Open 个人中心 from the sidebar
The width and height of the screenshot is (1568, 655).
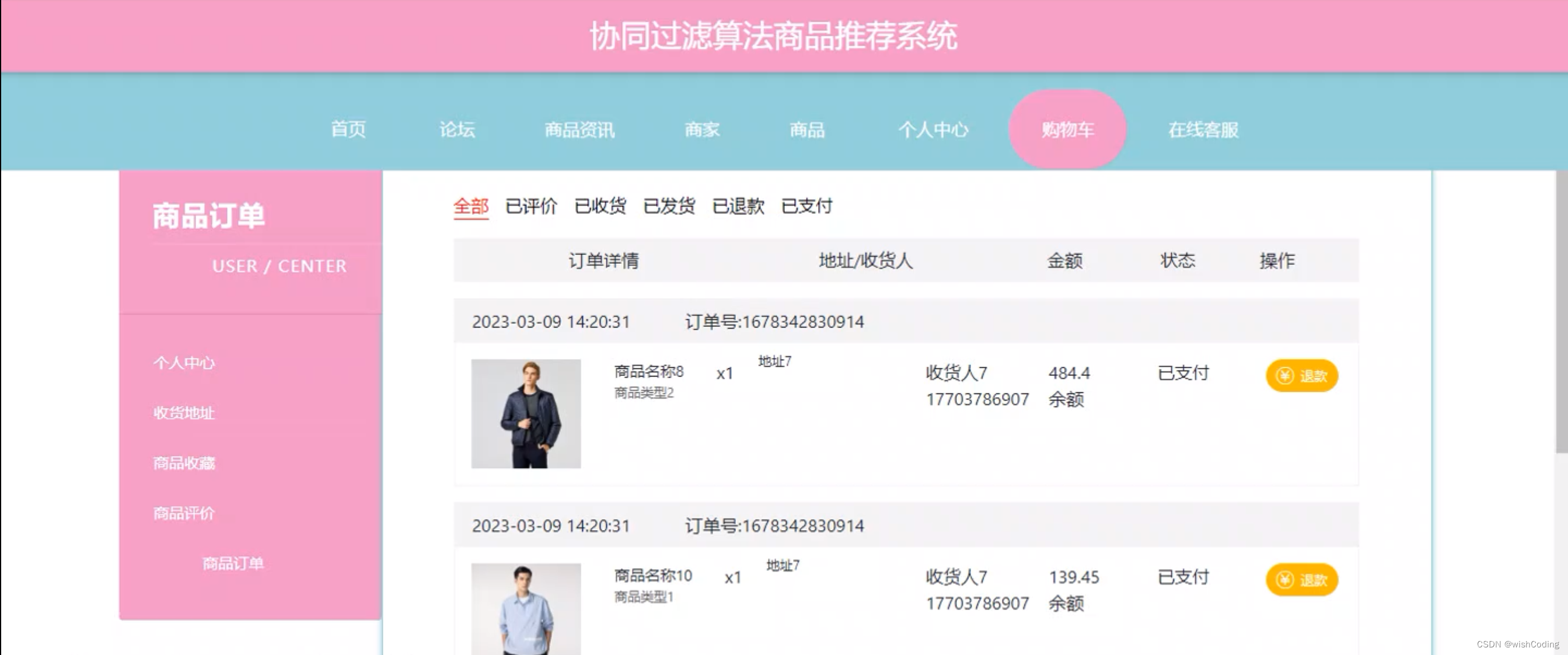point(185,363)
